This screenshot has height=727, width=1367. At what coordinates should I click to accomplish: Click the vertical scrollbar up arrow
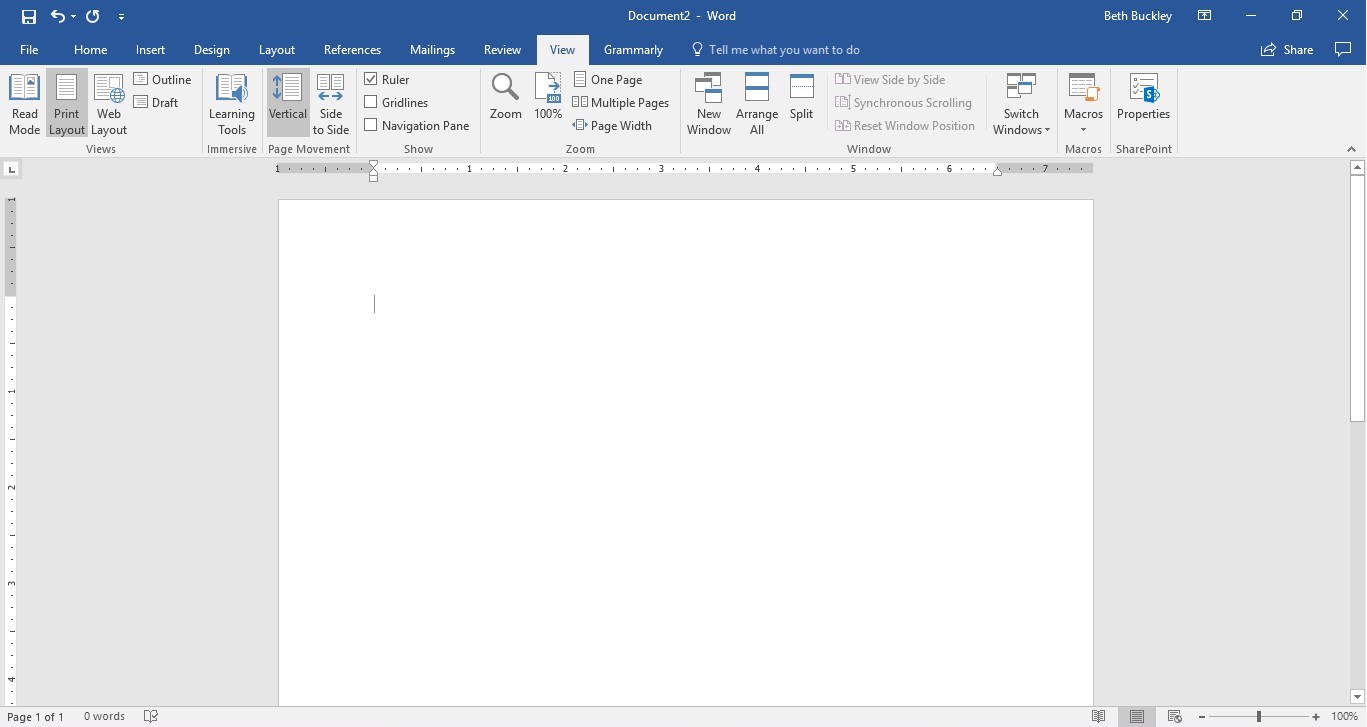coord(1357,168)
